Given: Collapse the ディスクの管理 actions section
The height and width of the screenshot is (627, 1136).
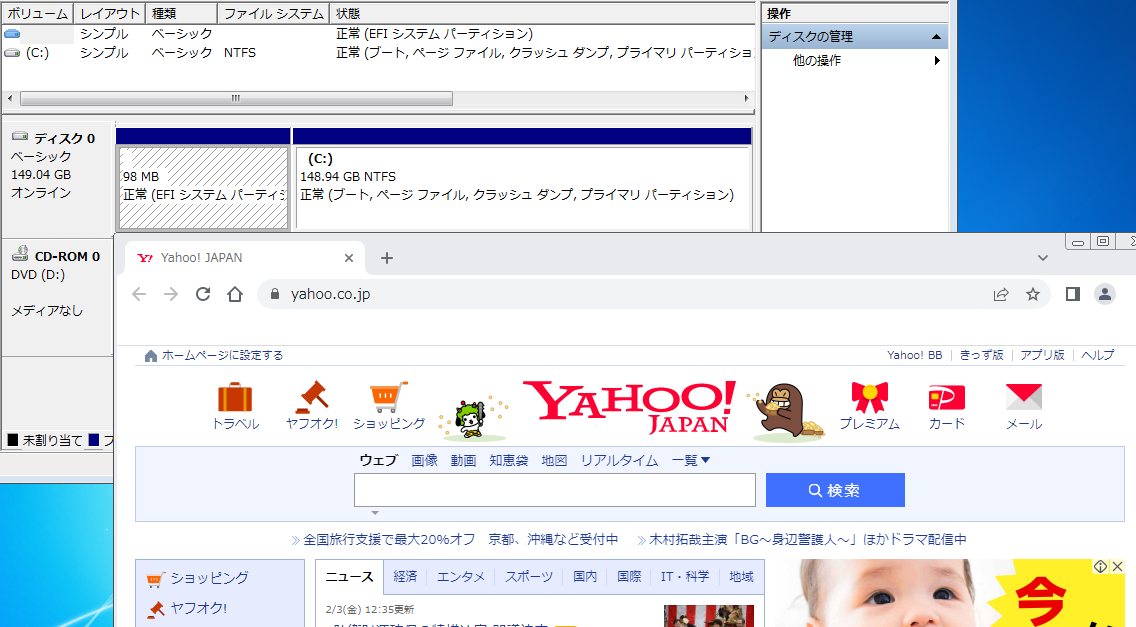Looking at the screenshot, I should [936, 36].
